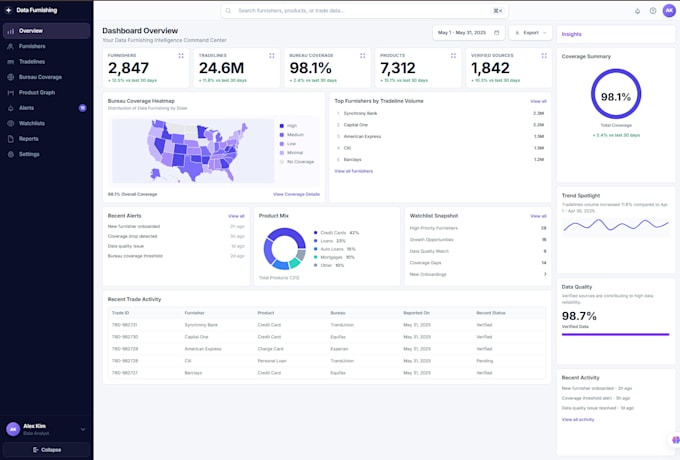Click the Bureau Coverage globe icon
This screenshot has height=460, width=680.
point(11,77)
